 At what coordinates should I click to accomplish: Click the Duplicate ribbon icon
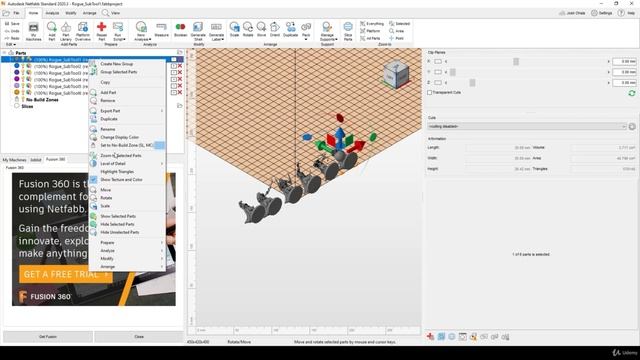pyautogui.click(x=291, y=29)
